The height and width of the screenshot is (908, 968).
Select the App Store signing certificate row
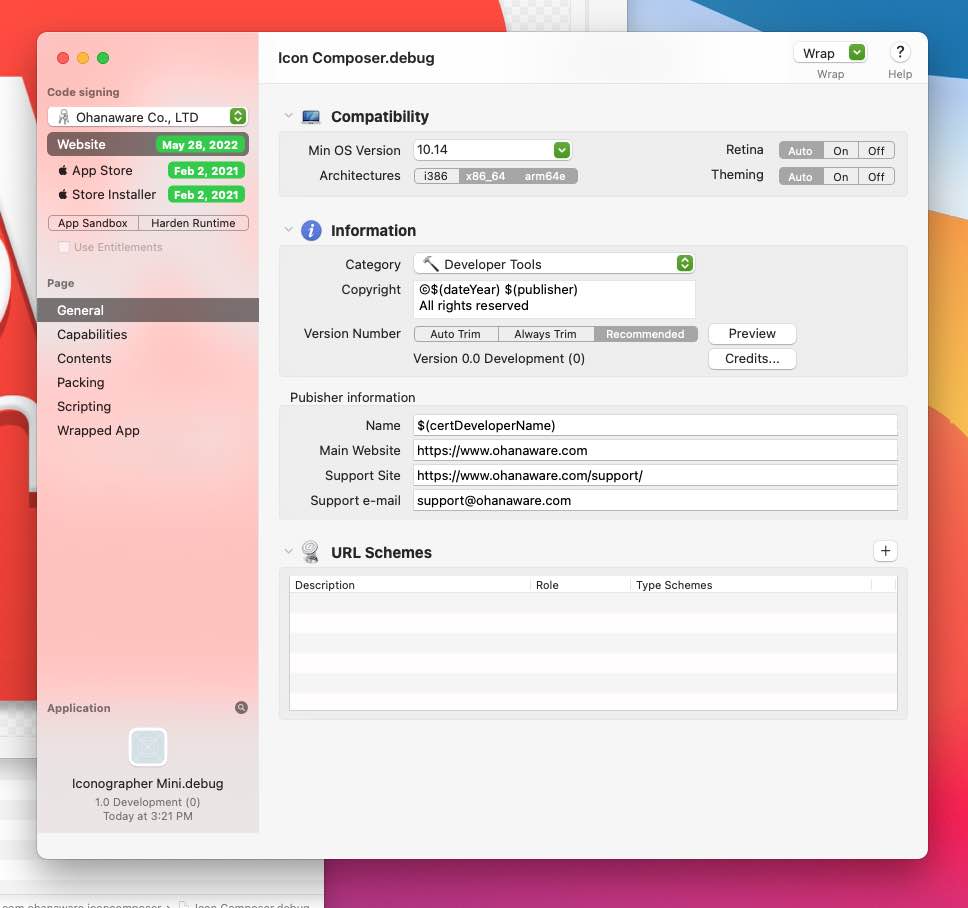point(148,170)
